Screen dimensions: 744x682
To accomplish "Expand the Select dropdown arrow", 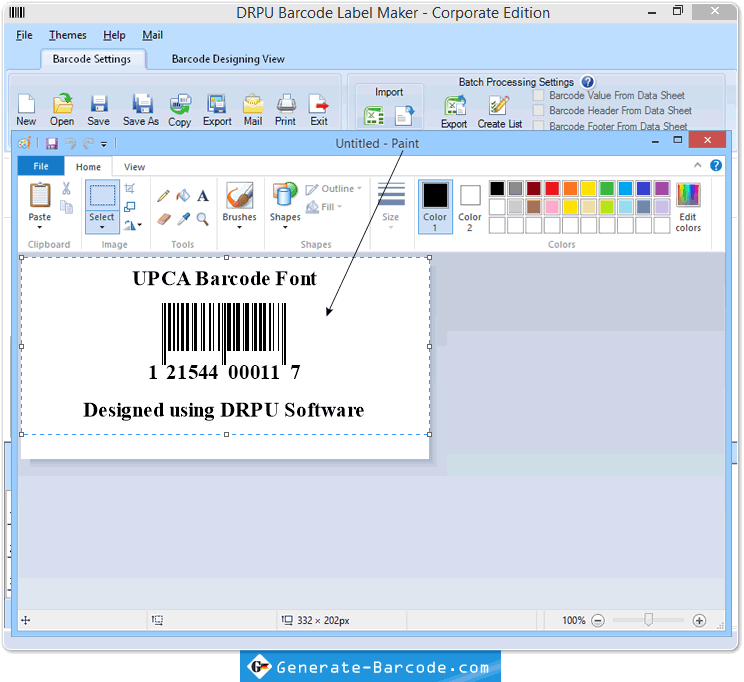I will pos(102,227).
